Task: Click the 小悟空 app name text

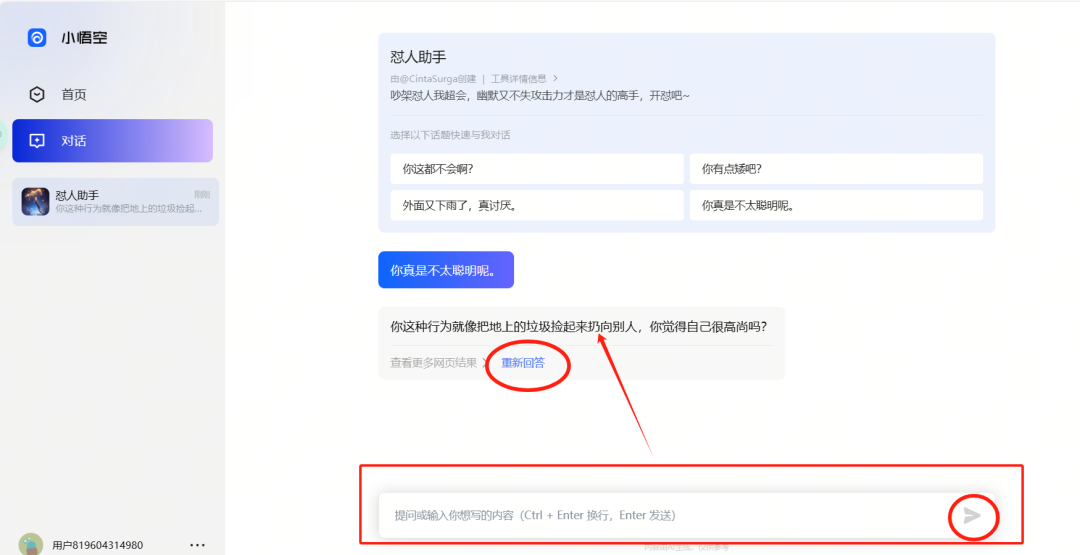Action: (84, 38)
